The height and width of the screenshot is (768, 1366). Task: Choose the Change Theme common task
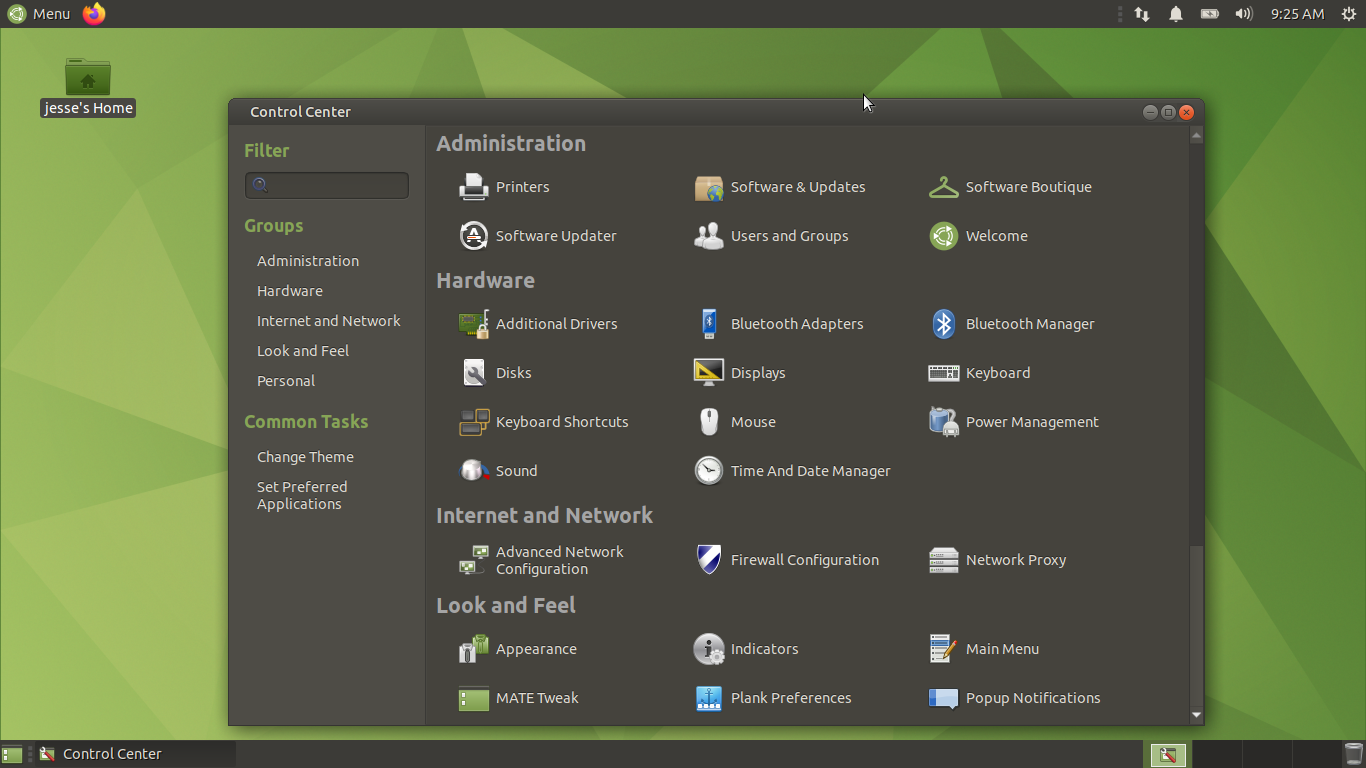click(305, 457)
